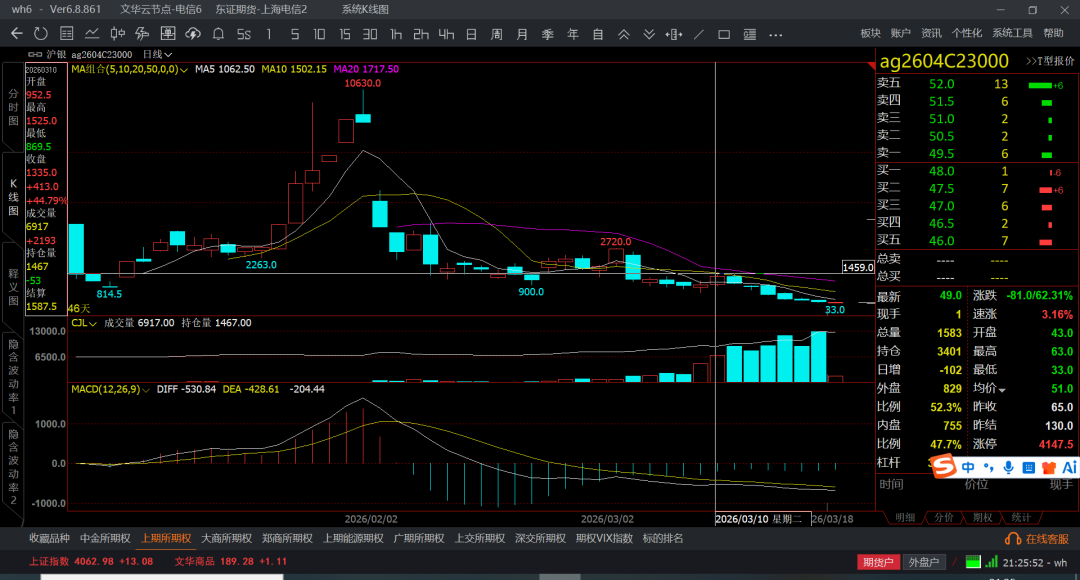Switch to the 期货户 account toggle
This screenshot has height=580, width=1080.
[877, 562]
